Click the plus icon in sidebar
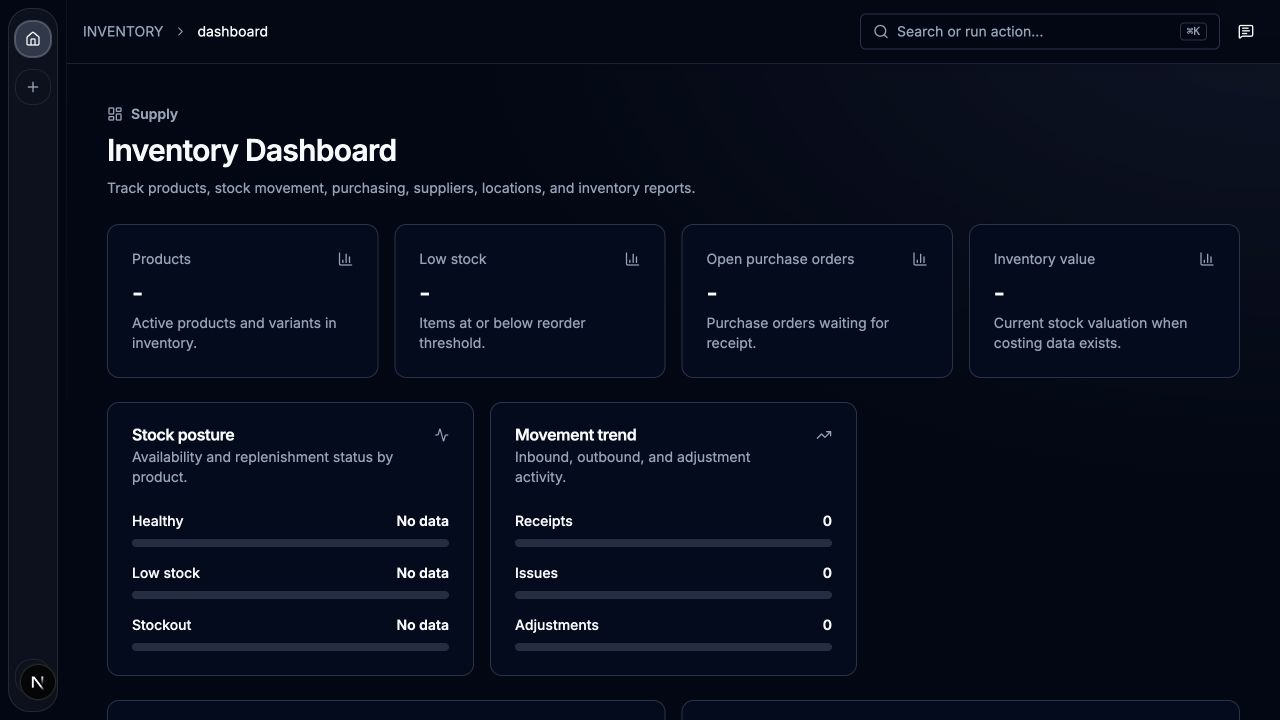The image size is (1280, 720). 33,87
